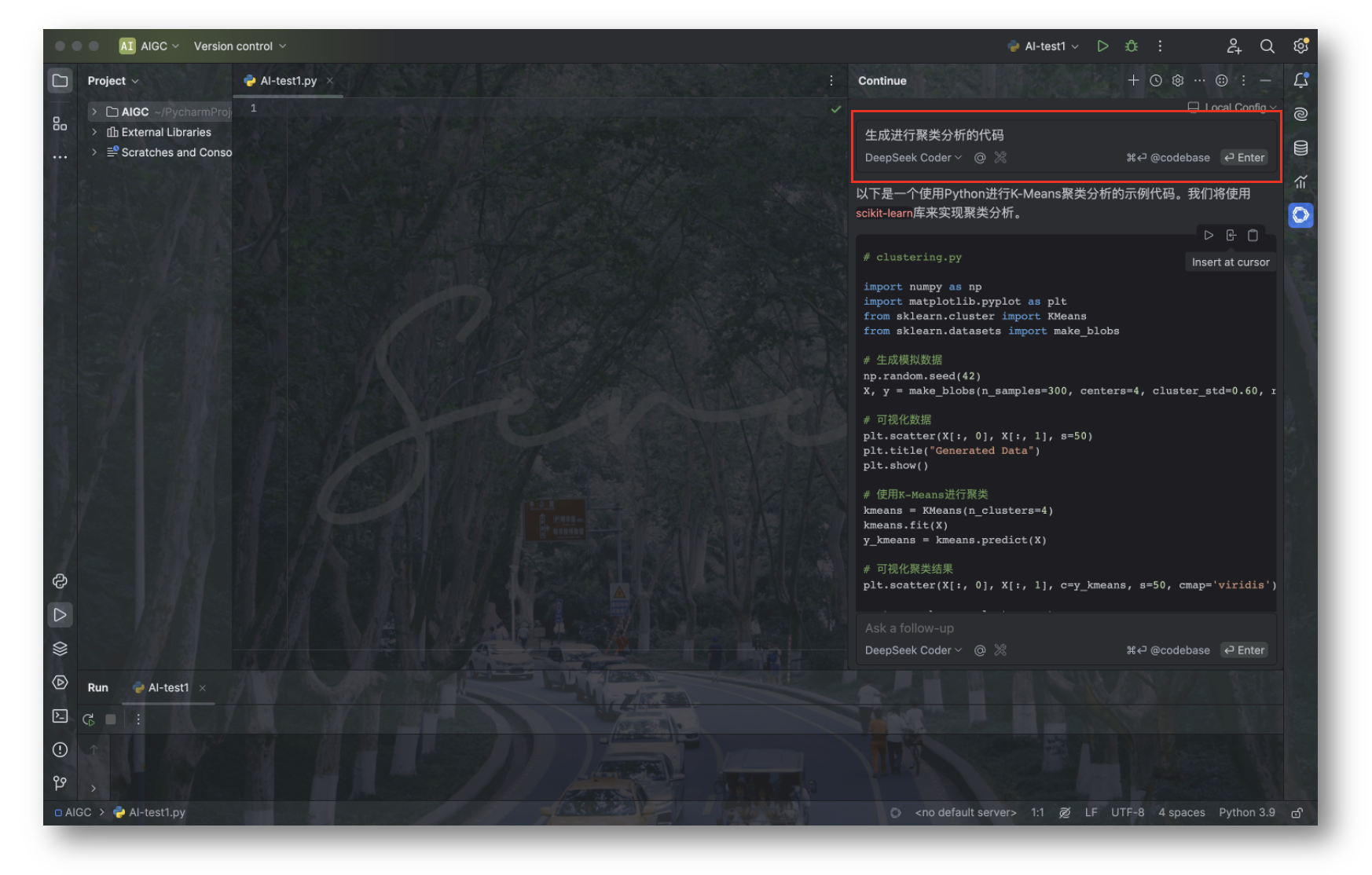1372x875 pixels.
Task: Click @codebase in the follow-up box
Action: pos(1168,650)
